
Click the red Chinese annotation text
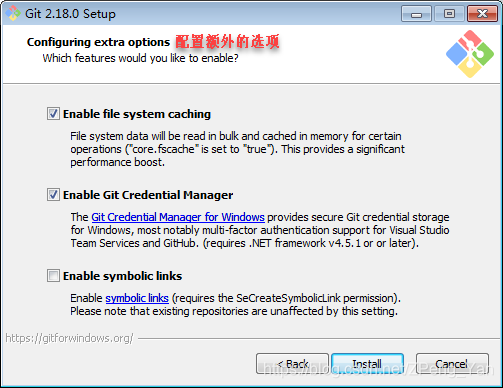(227, 42)
